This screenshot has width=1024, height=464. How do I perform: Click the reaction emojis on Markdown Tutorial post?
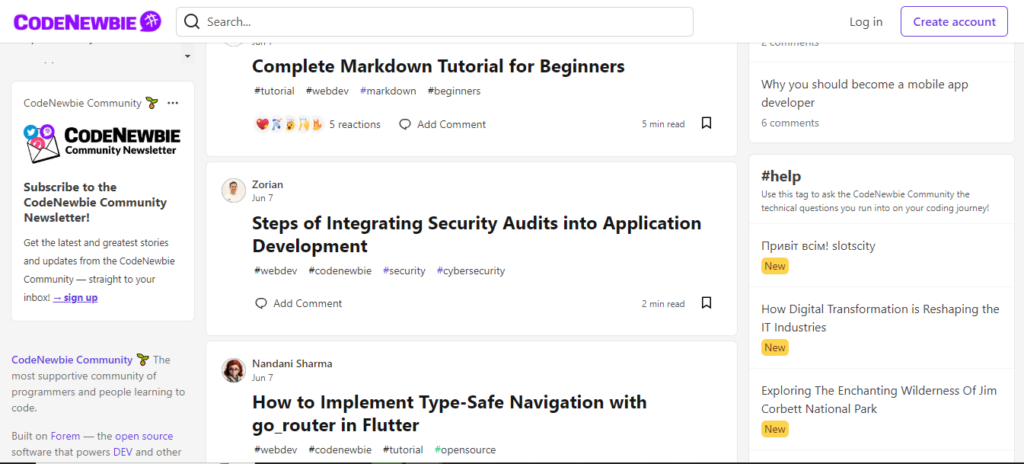[x=289, y=124]
